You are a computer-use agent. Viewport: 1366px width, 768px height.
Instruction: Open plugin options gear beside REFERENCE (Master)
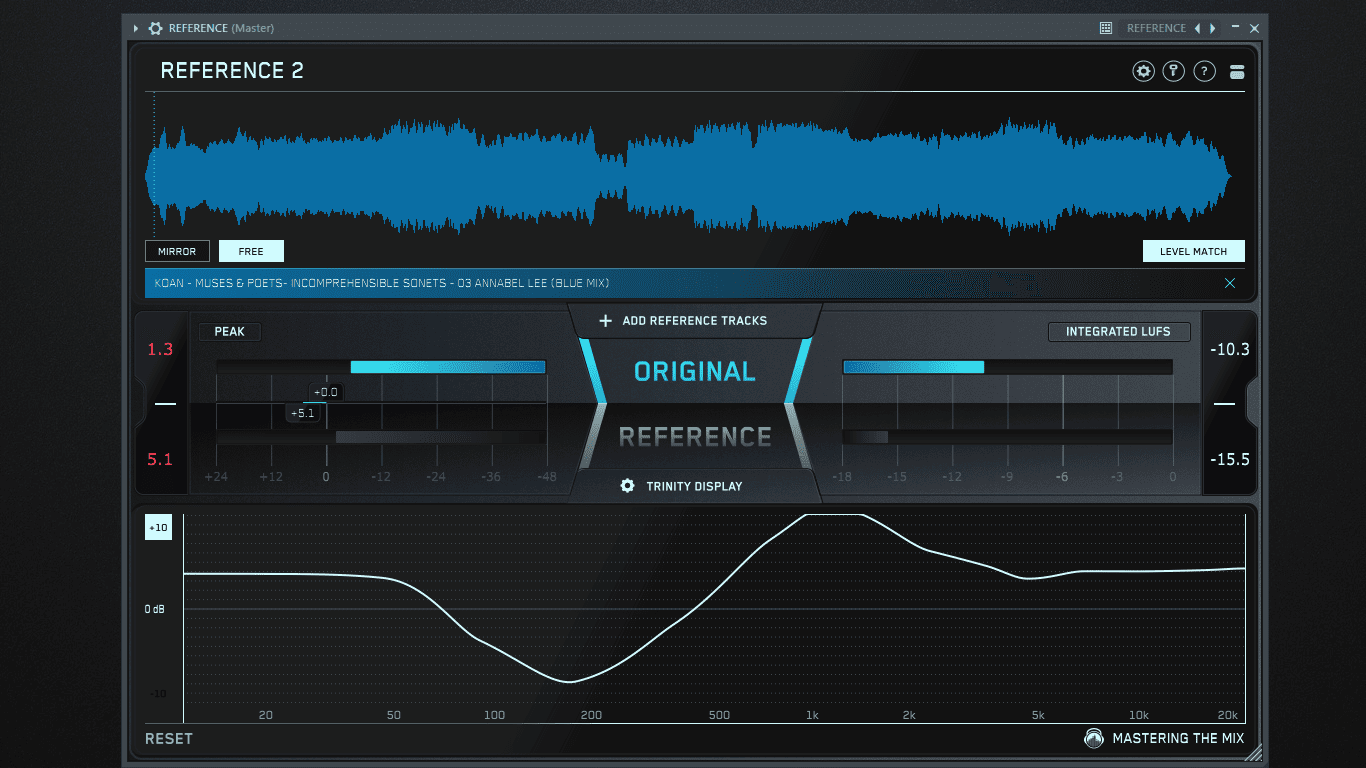click(156, 28)
